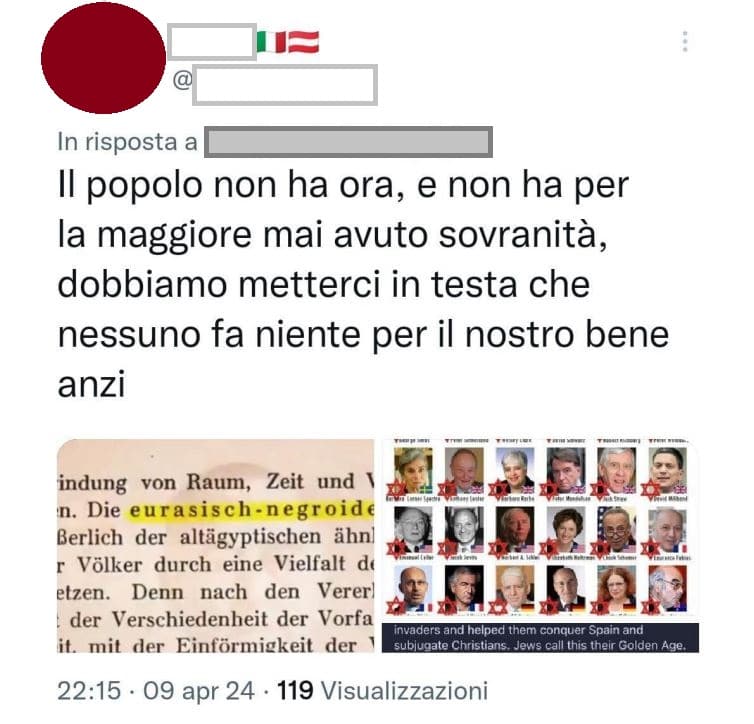Click the dark caption bar under the portrait grid

tap(540, 637)
